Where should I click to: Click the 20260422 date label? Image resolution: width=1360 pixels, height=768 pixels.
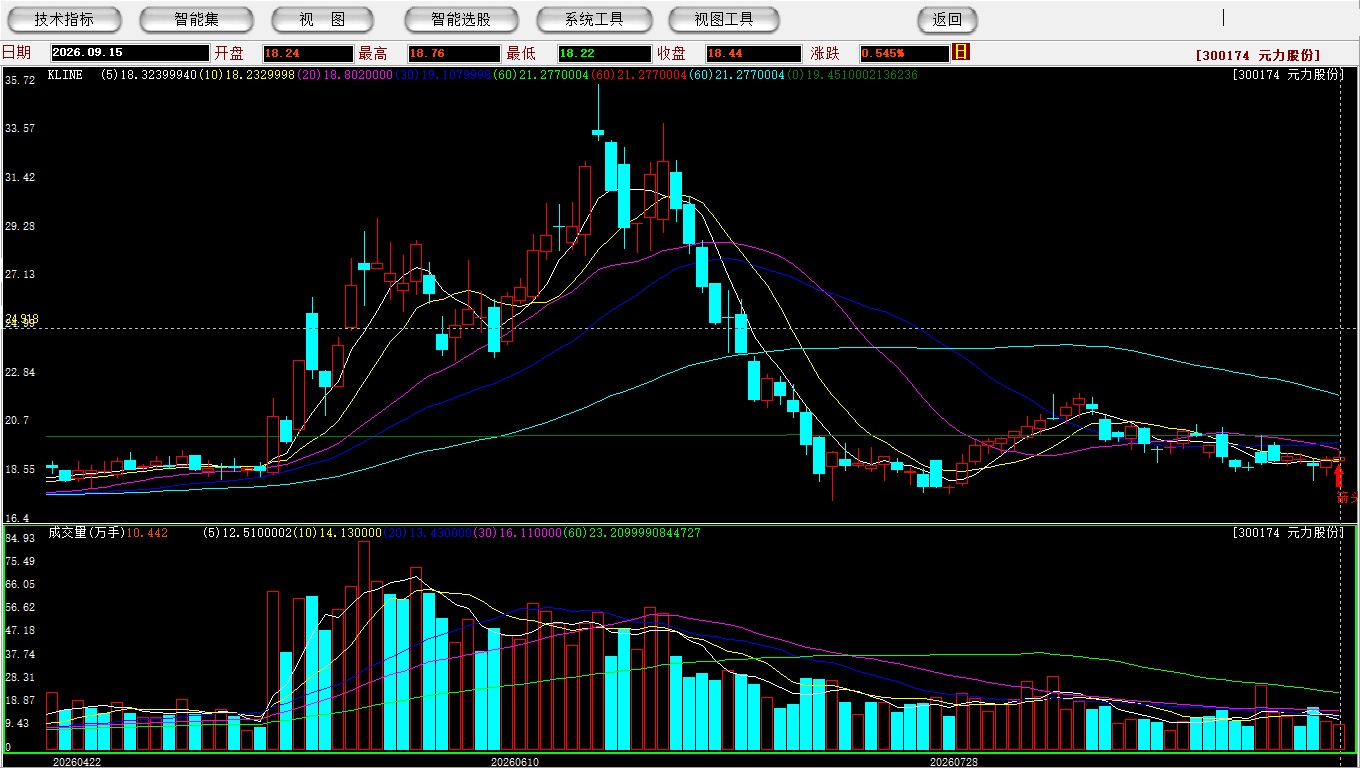click(x=76, y=762)
